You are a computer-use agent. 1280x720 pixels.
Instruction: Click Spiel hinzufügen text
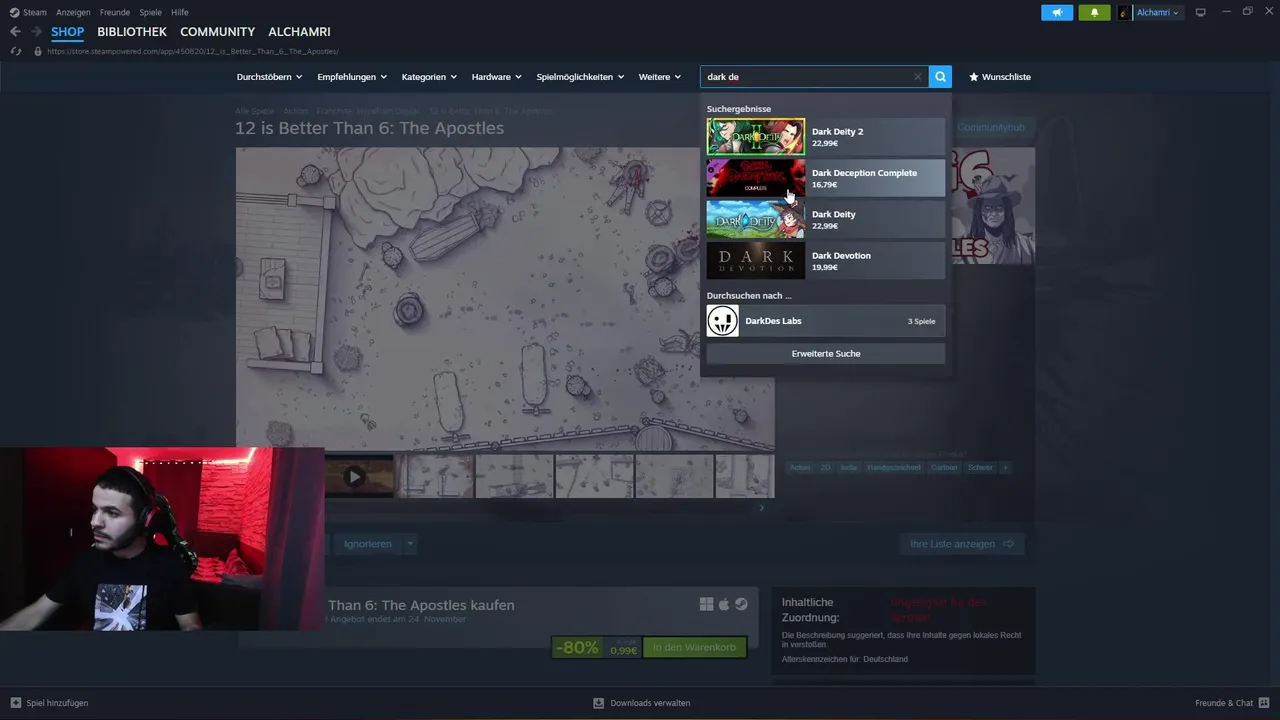(x=57, y=703)
